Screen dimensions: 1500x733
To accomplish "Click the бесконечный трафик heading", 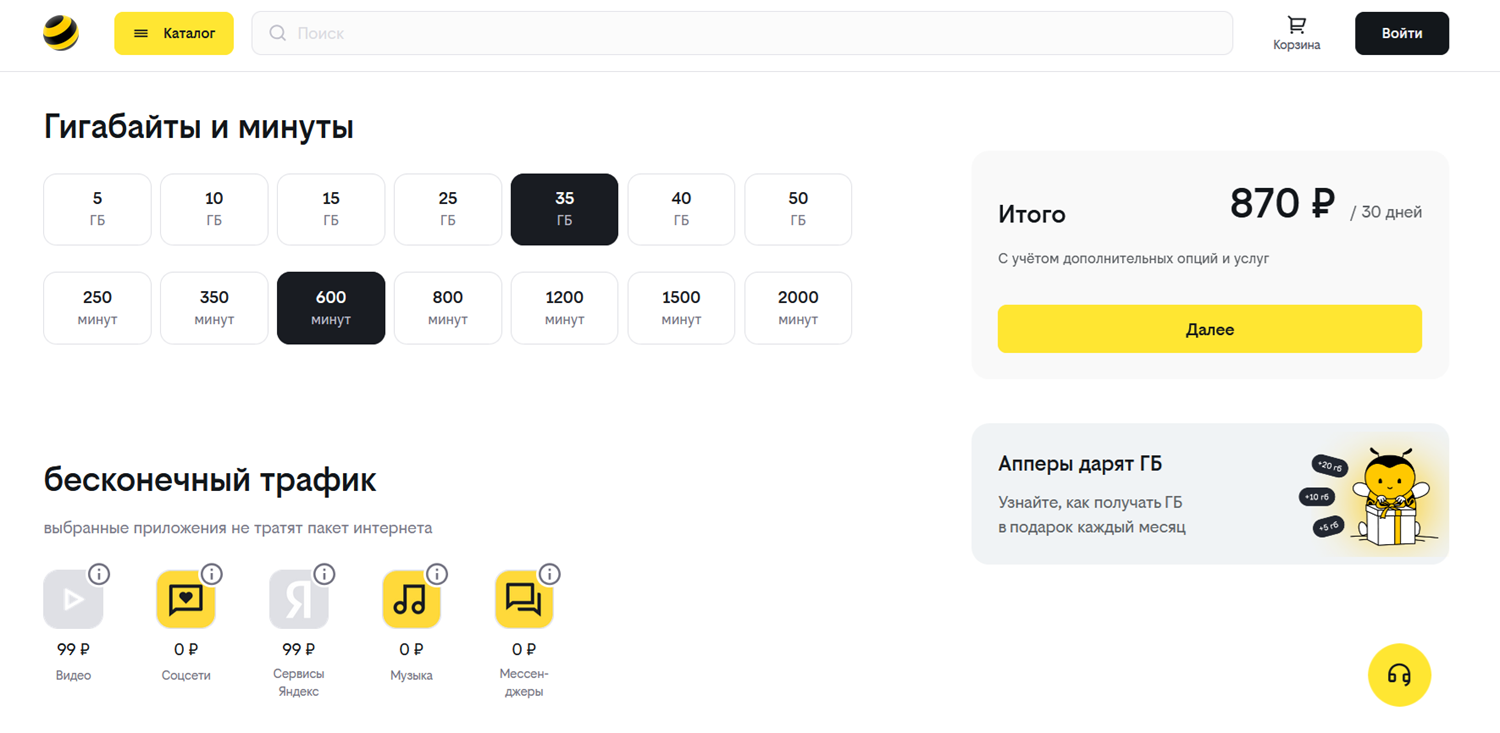I will tap(210, 480).
